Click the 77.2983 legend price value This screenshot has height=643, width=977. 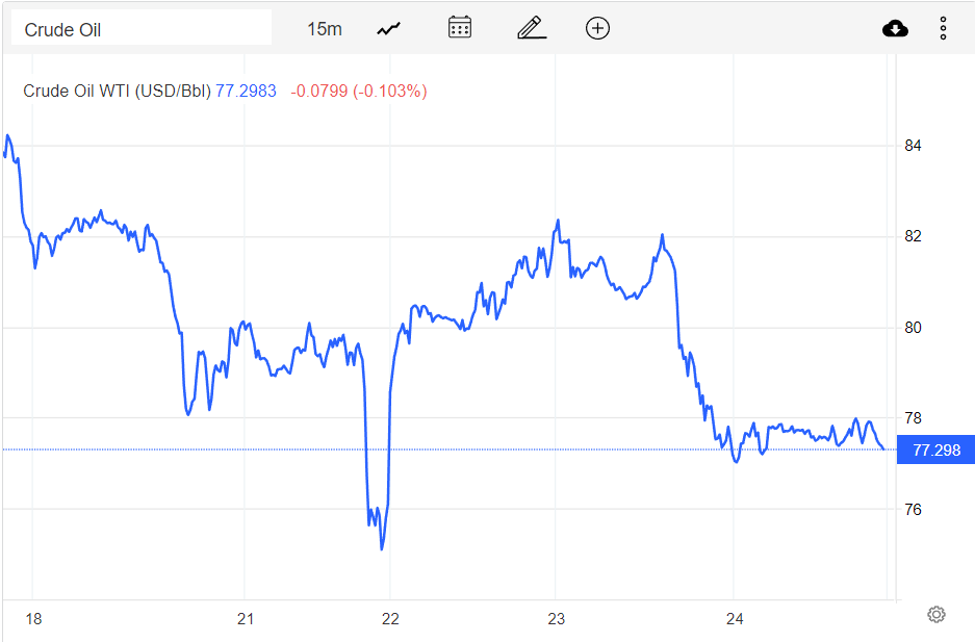pyautogui.click(x=246, y=91)
